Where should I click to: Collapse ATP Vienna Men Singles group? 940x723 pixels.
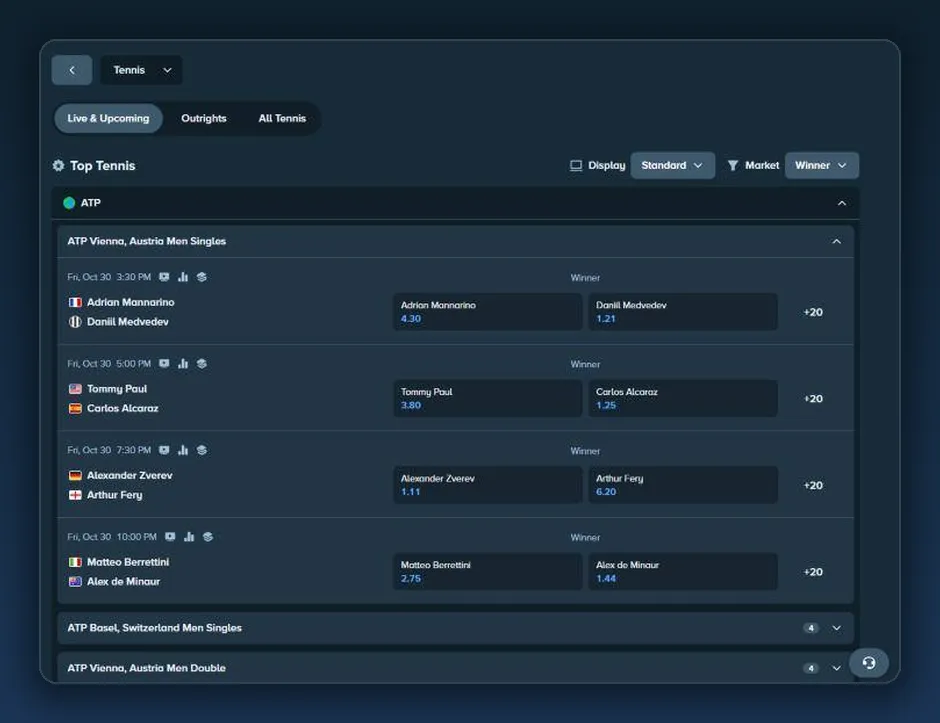click(836, 242)
